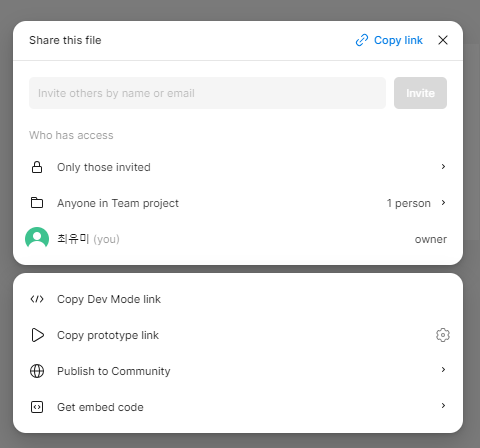Click the globe icon for Publish to Community
This screenshot has width=480, height=448.
[37, 371]
